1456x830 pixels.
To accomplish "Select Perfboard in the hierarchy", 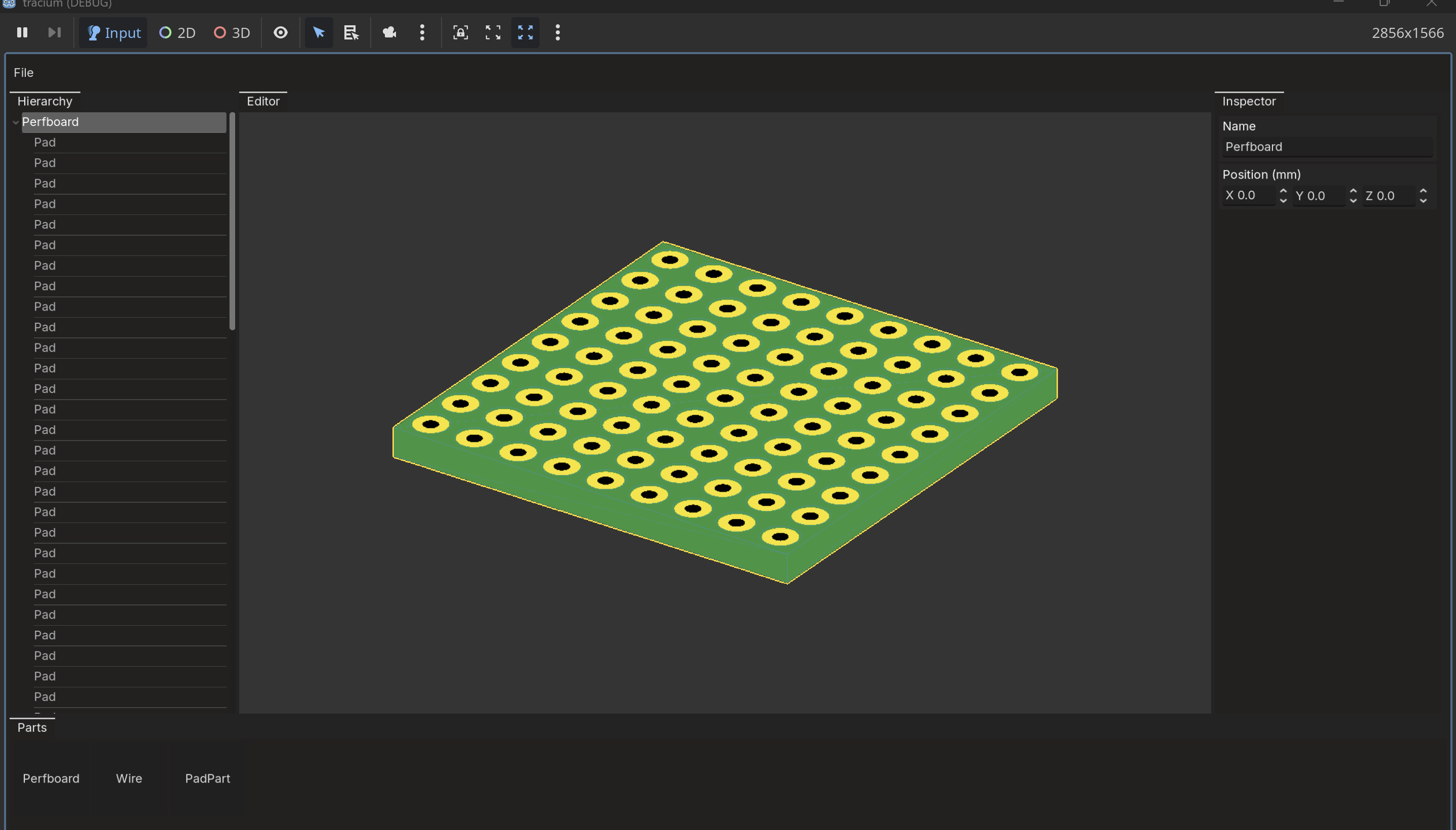I will coord(124,122).
